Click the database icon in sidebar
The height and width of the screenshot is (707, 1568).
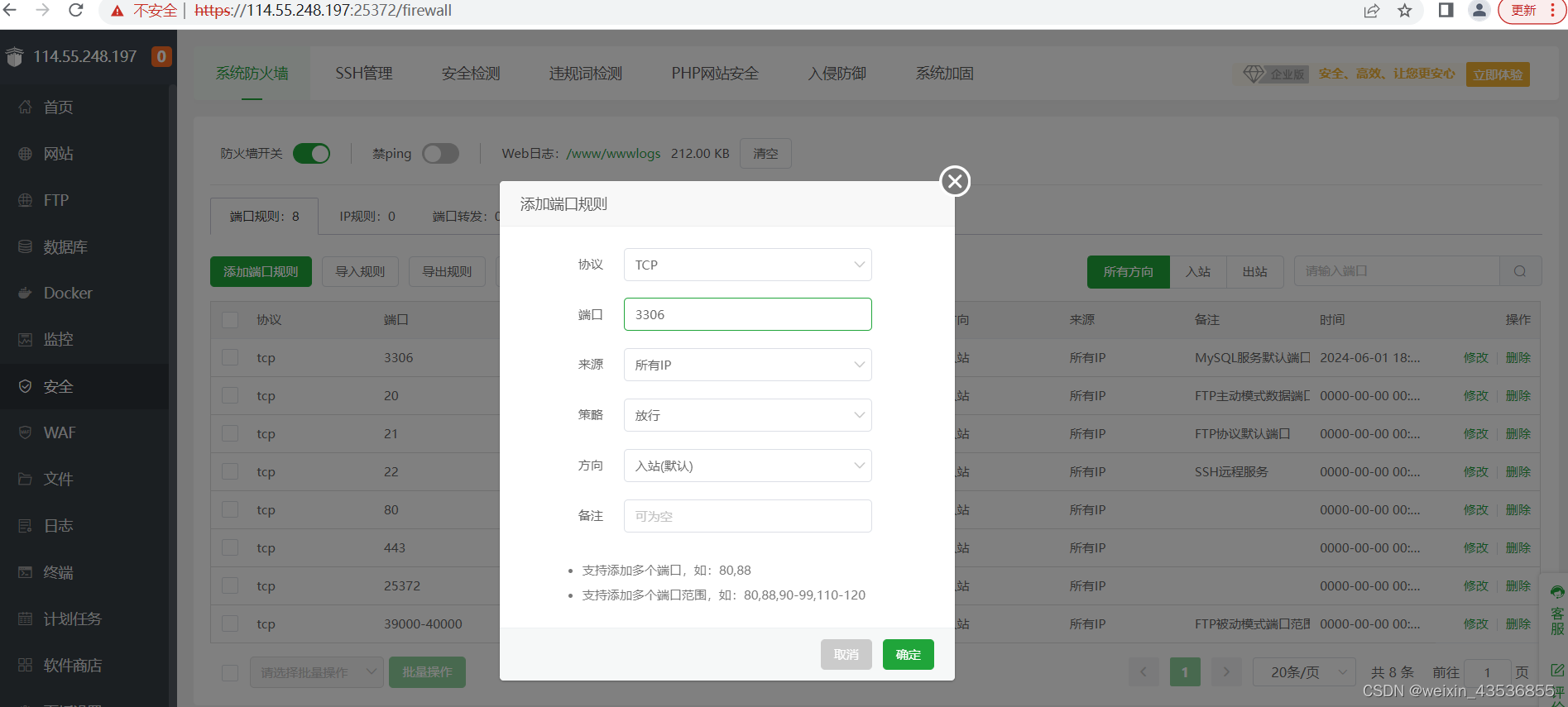(25, 246)
